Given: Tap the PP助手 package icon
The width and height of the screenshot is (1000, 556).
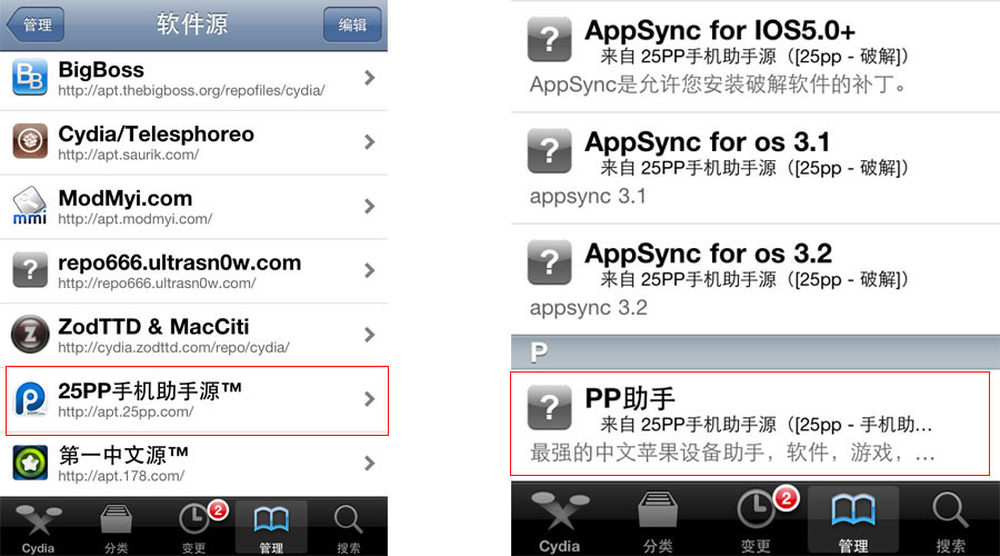Looking at the screenshot, I should (549, 407).
